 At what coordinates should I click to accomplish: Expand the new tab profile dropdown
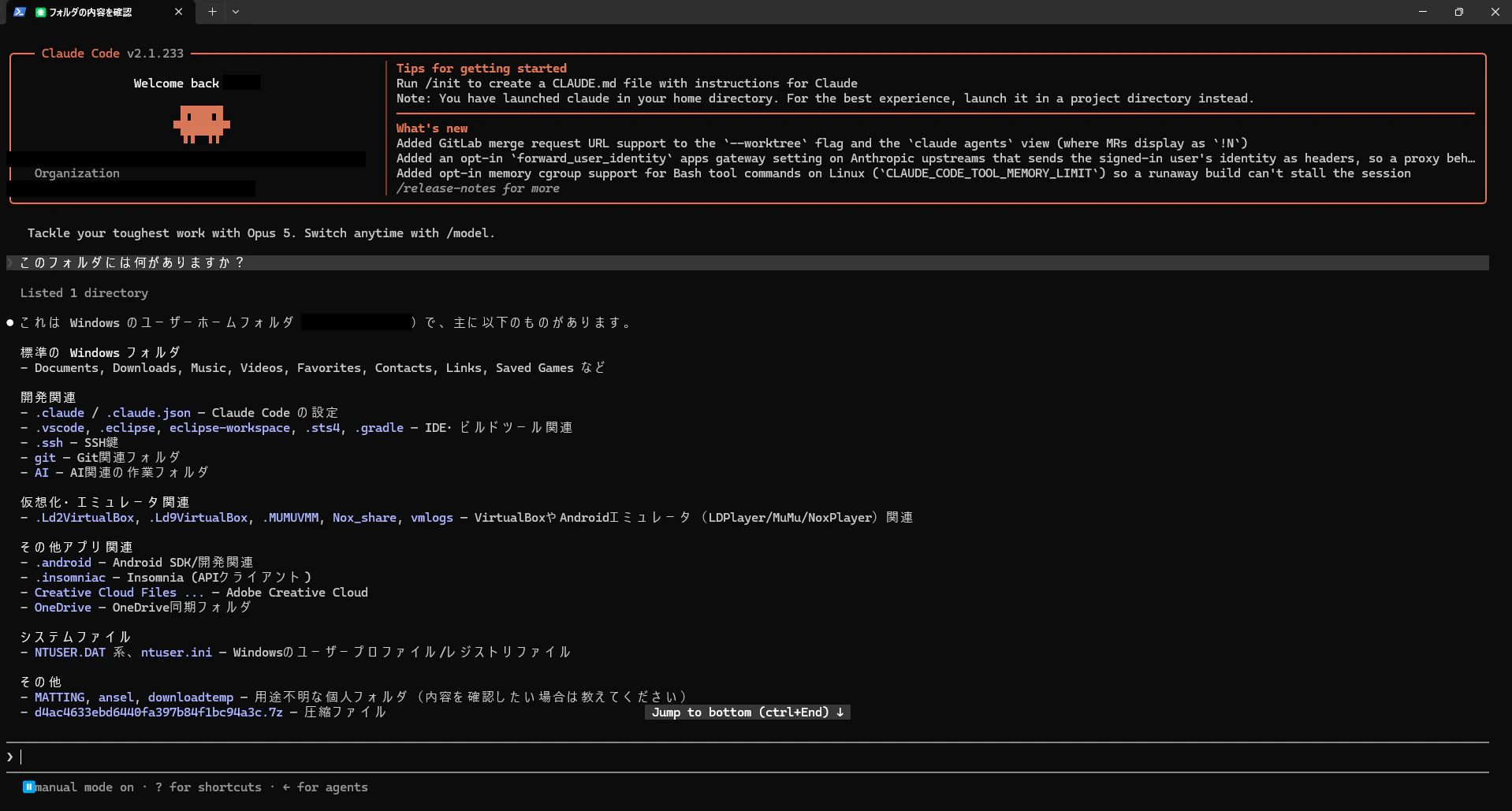point(236,12)
